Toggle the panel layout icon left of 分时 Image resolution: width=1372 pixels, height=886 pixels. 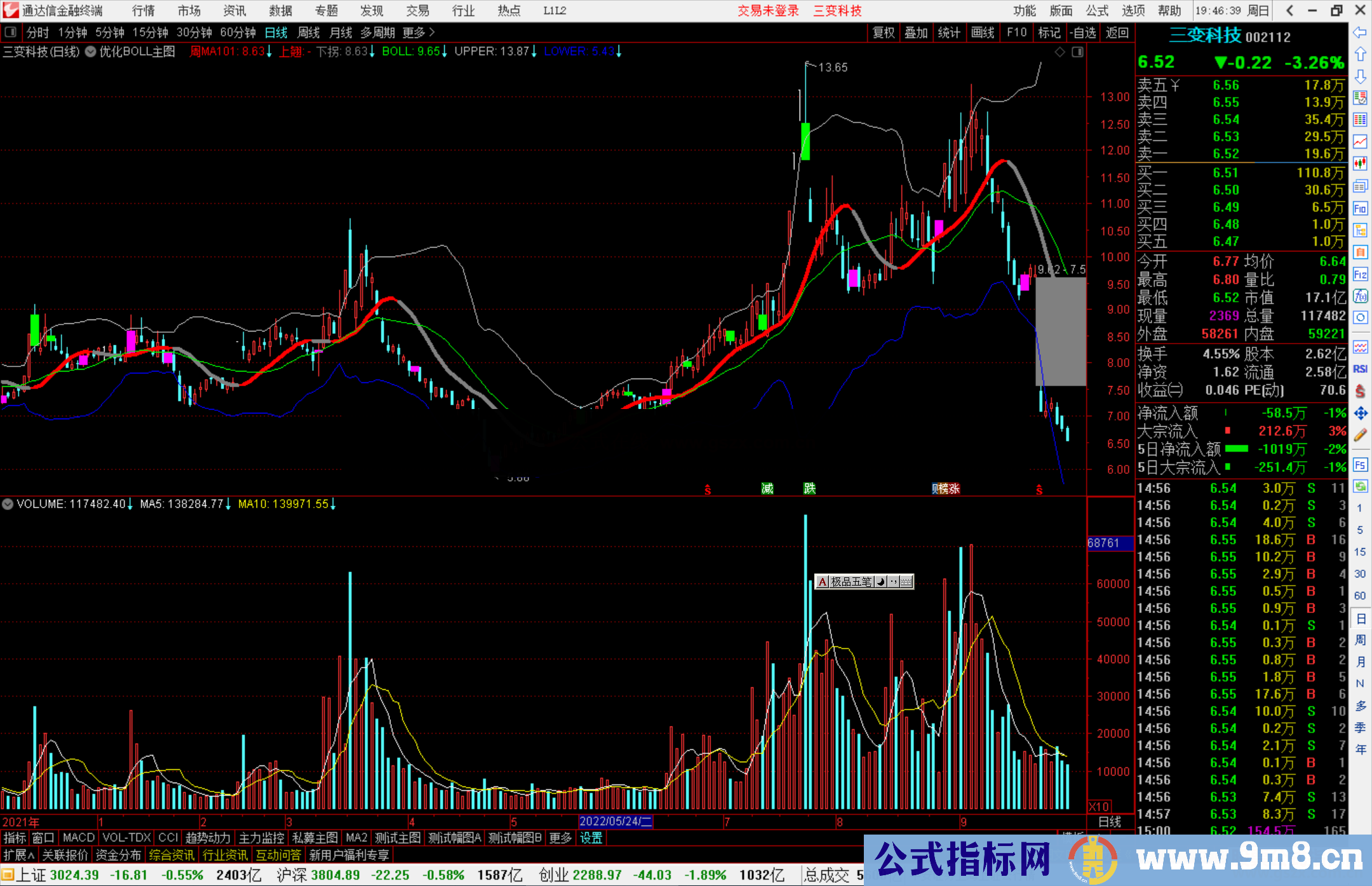tap(11, 32)
